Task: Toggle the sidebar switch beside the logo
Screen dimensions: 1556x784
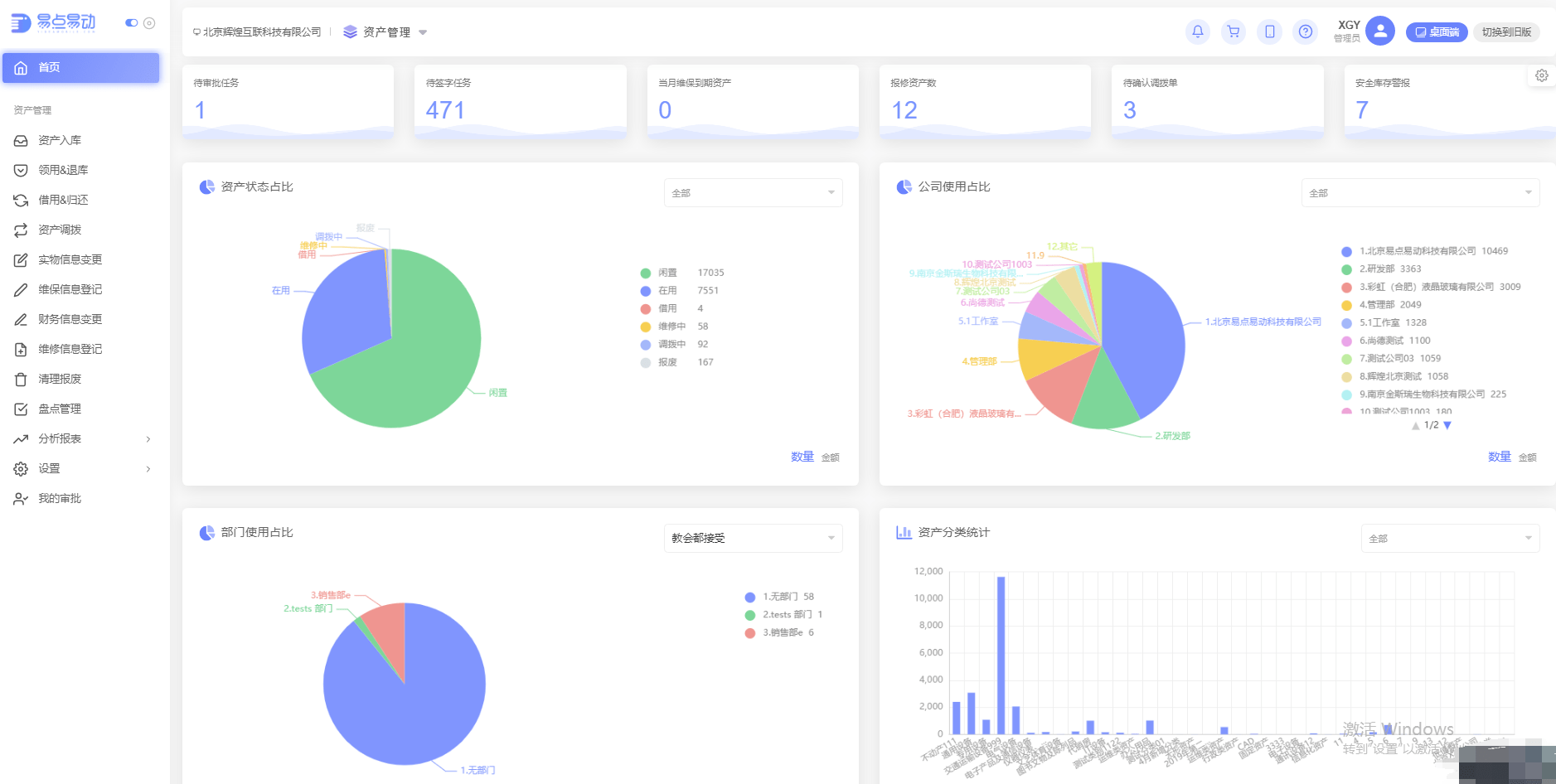Action: pyautogui.click(x=131, y=23)
